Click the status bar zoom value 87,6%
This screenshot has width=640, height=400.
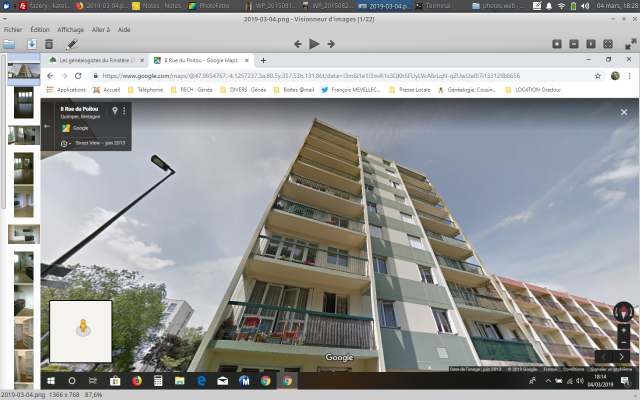click(x=93, y=395)
